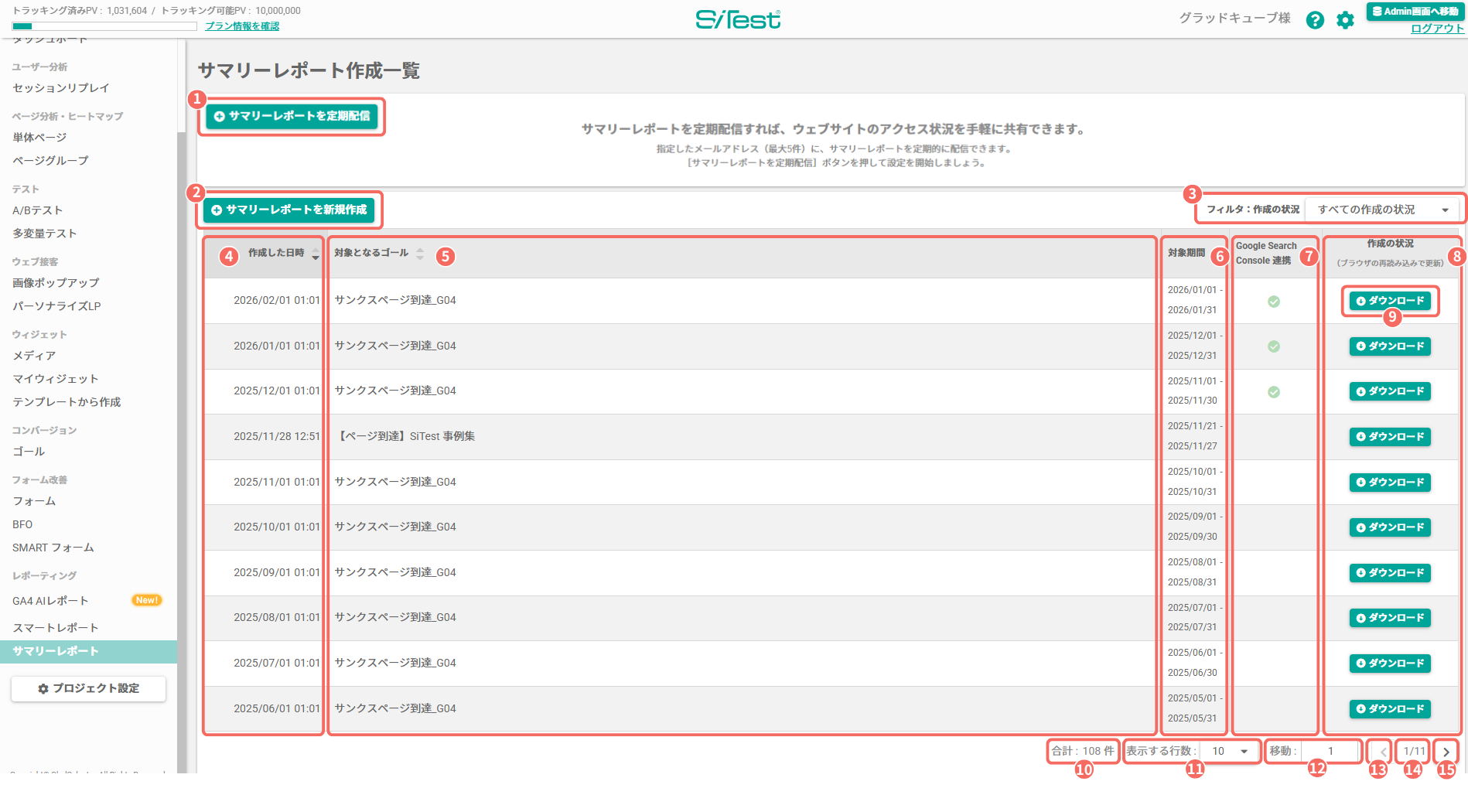Go to the next page arrow
Screen dimensions: 1468x812
tap(1446, 752)
